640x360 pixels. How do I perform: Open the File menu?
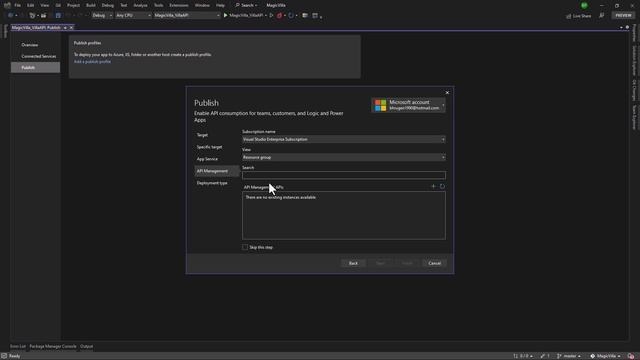18,5
